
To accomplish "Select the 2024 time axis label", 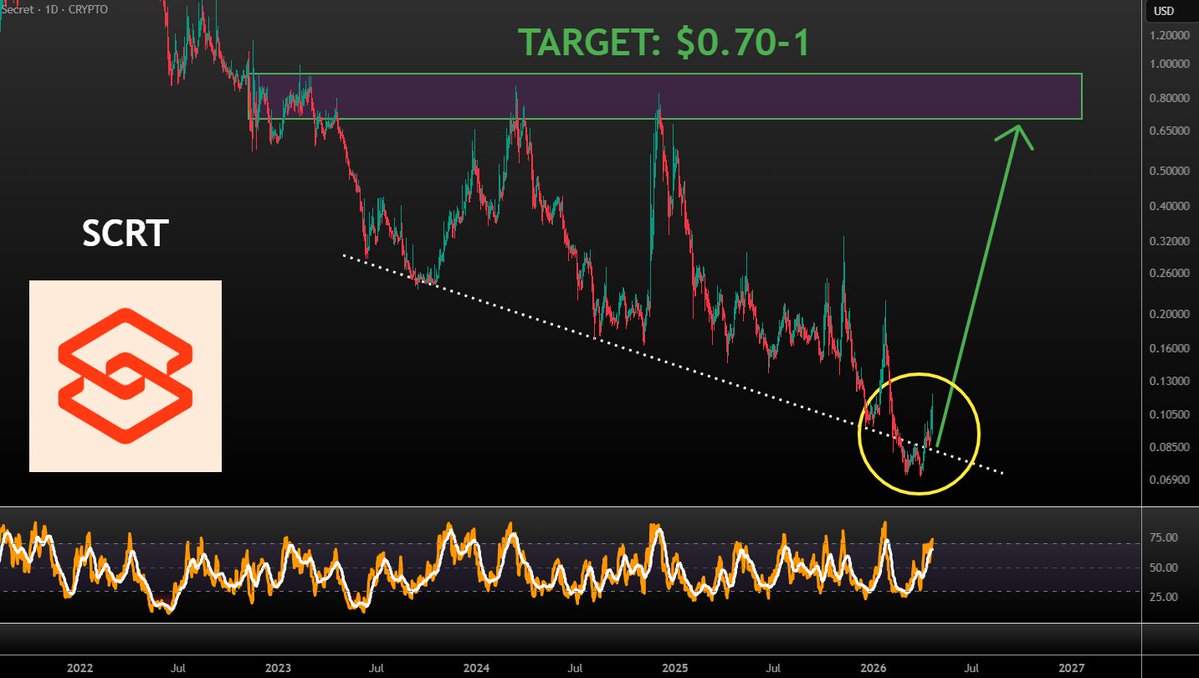I will 476,668.
